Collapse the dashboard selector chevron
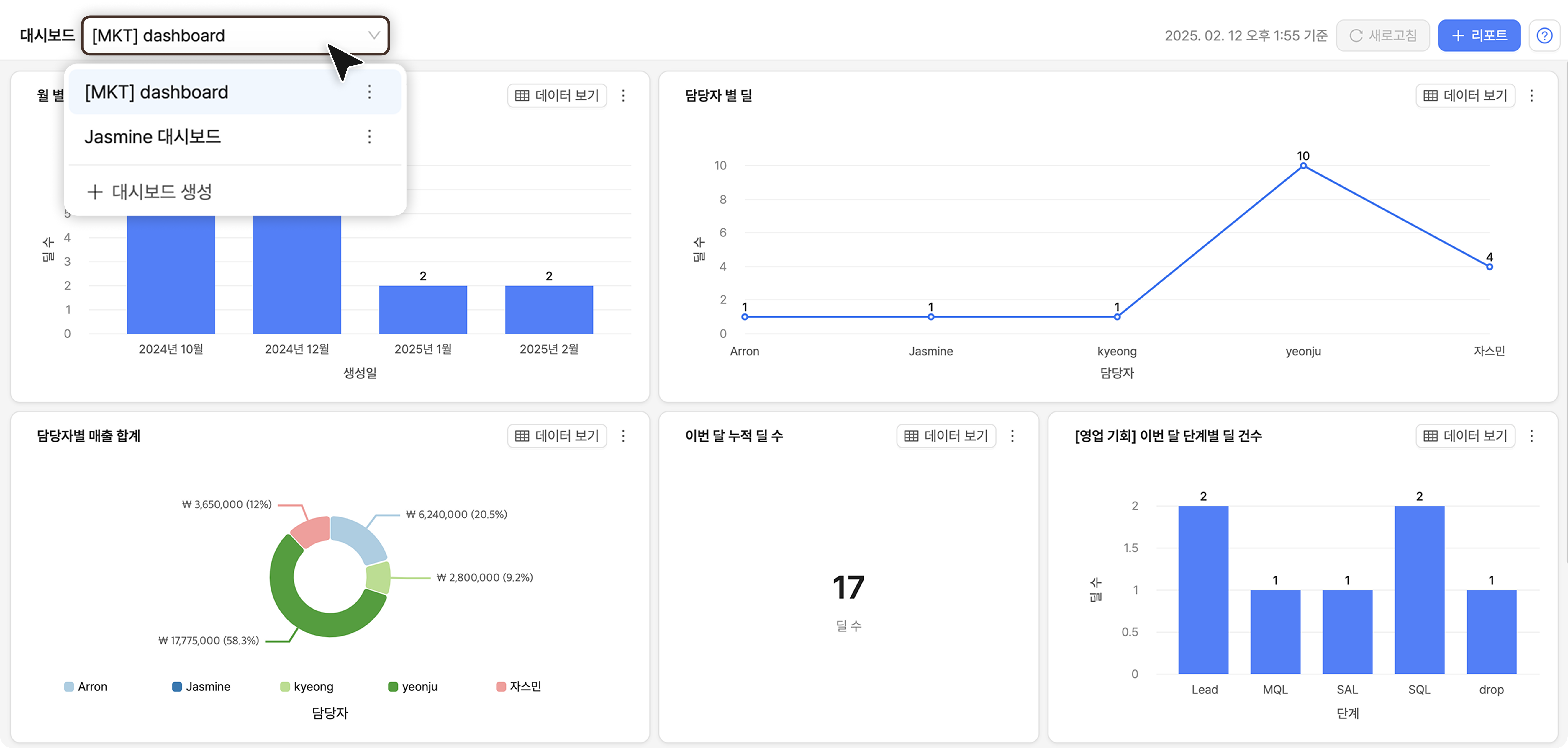 (x=374, y=35)
